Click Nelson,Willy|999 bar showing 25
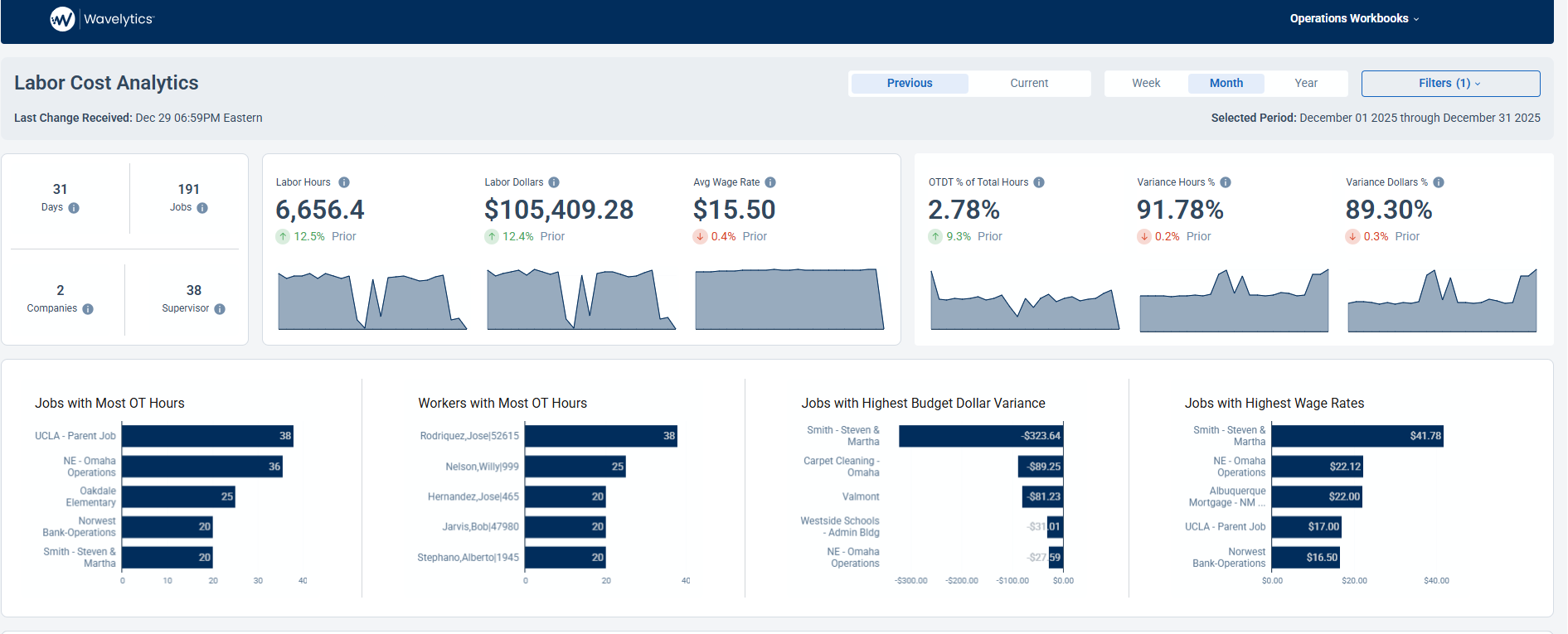The width and height of the screenshot is (1568, 634). pyautogui.click(x=575, y=467)
